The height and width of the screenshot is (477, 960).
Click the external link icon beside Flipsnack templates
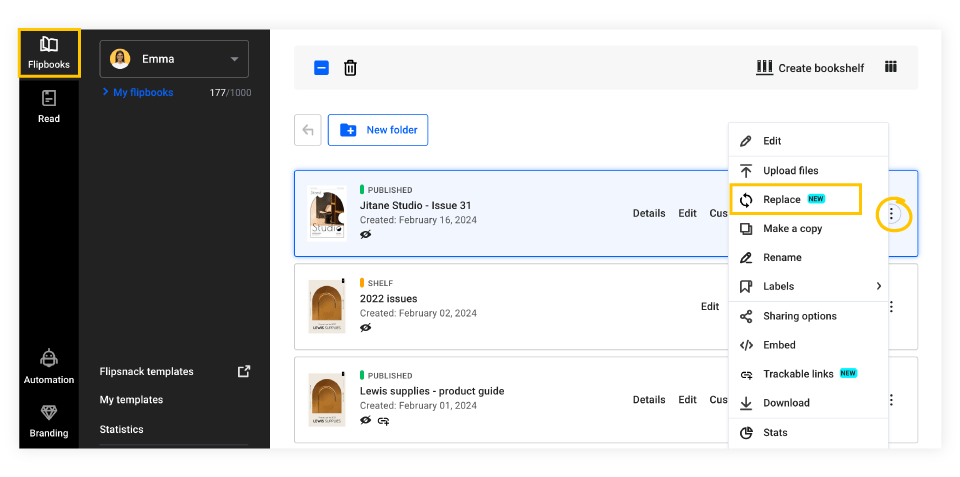coord(244,371)
